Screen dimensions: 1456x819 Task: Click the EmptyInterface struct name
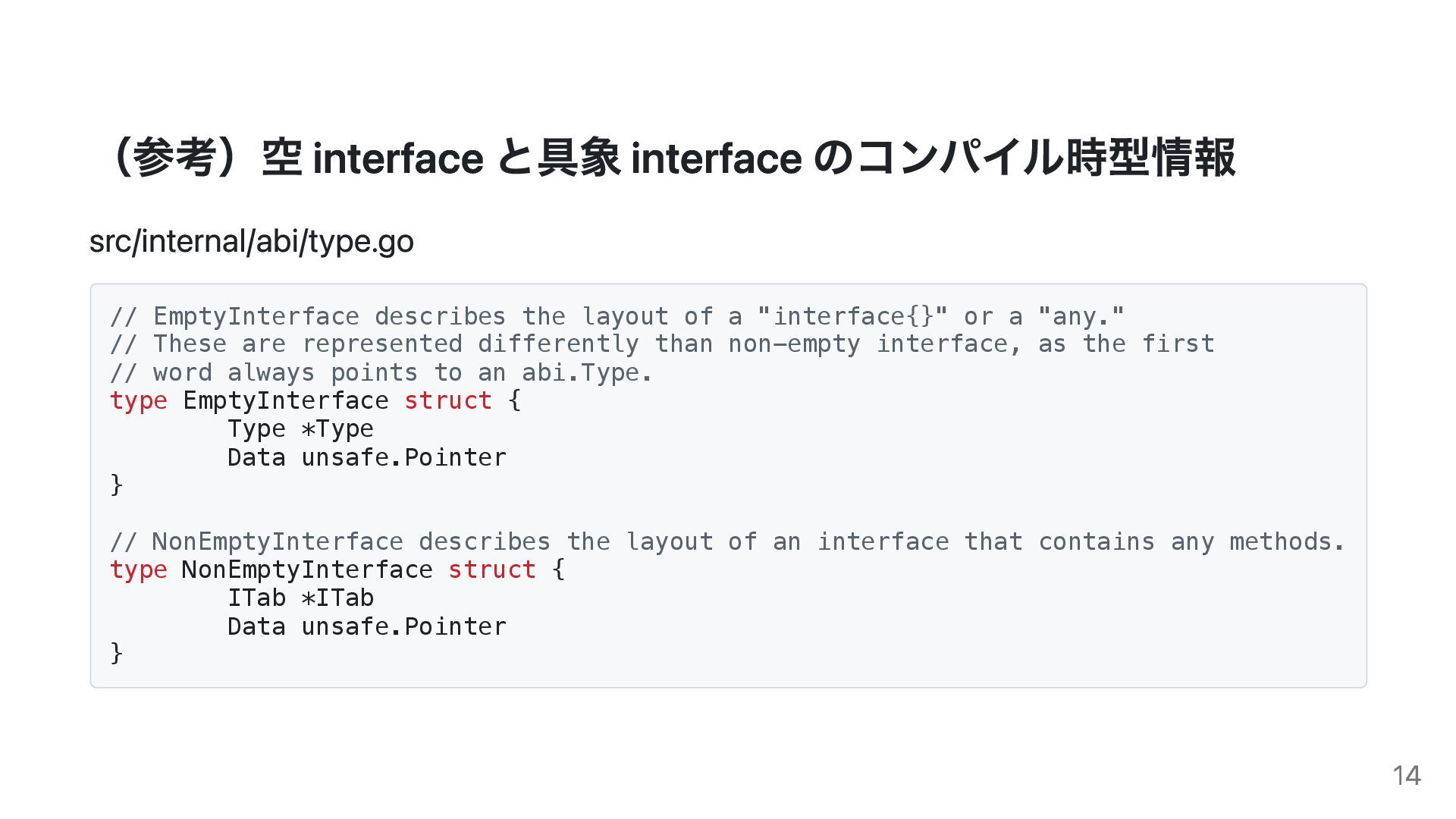(x=286, y=400)
